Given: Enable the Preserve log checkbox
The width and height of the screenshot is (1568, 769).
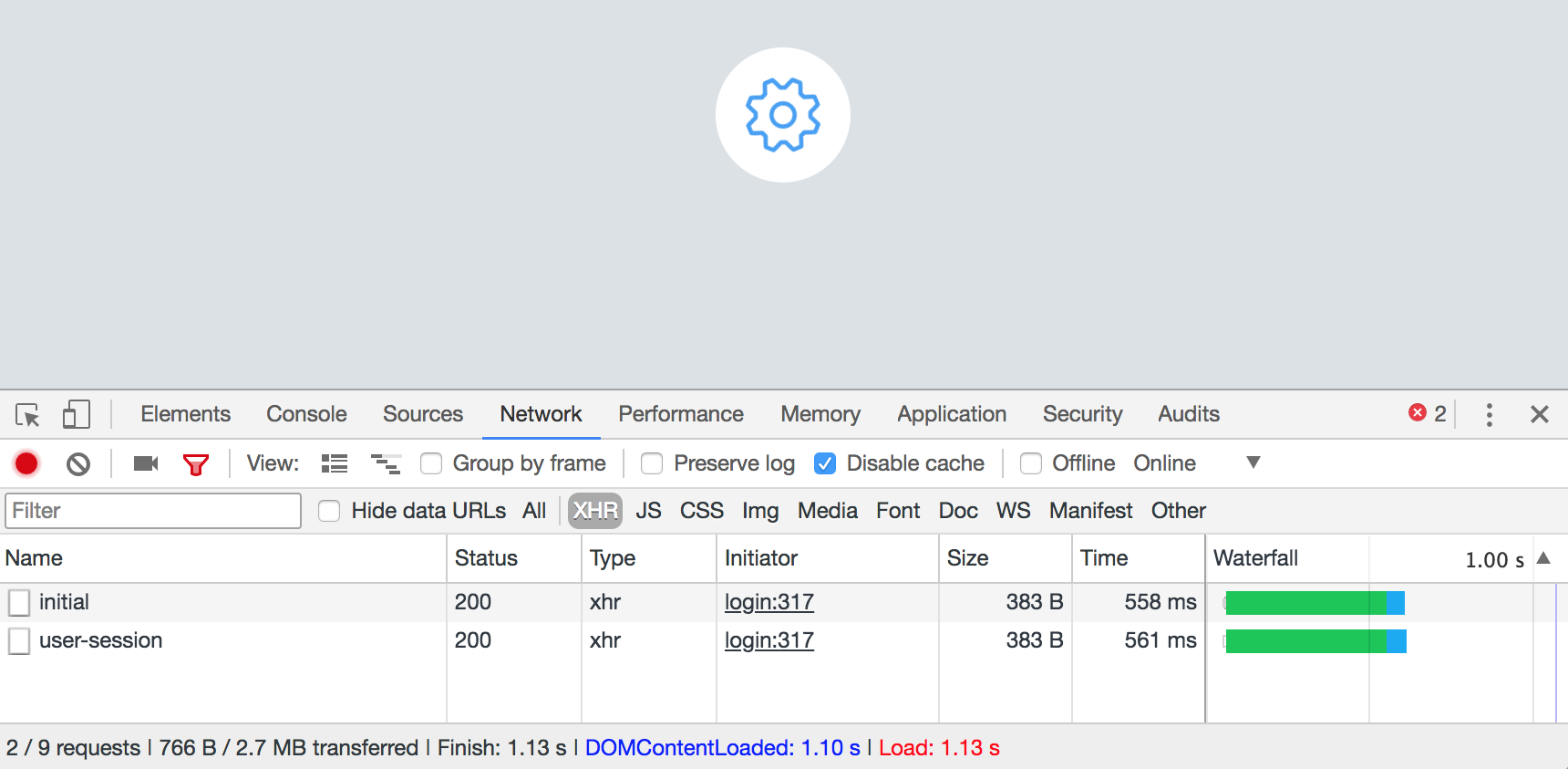Looking at the screenshot, I should pos(652,464).
